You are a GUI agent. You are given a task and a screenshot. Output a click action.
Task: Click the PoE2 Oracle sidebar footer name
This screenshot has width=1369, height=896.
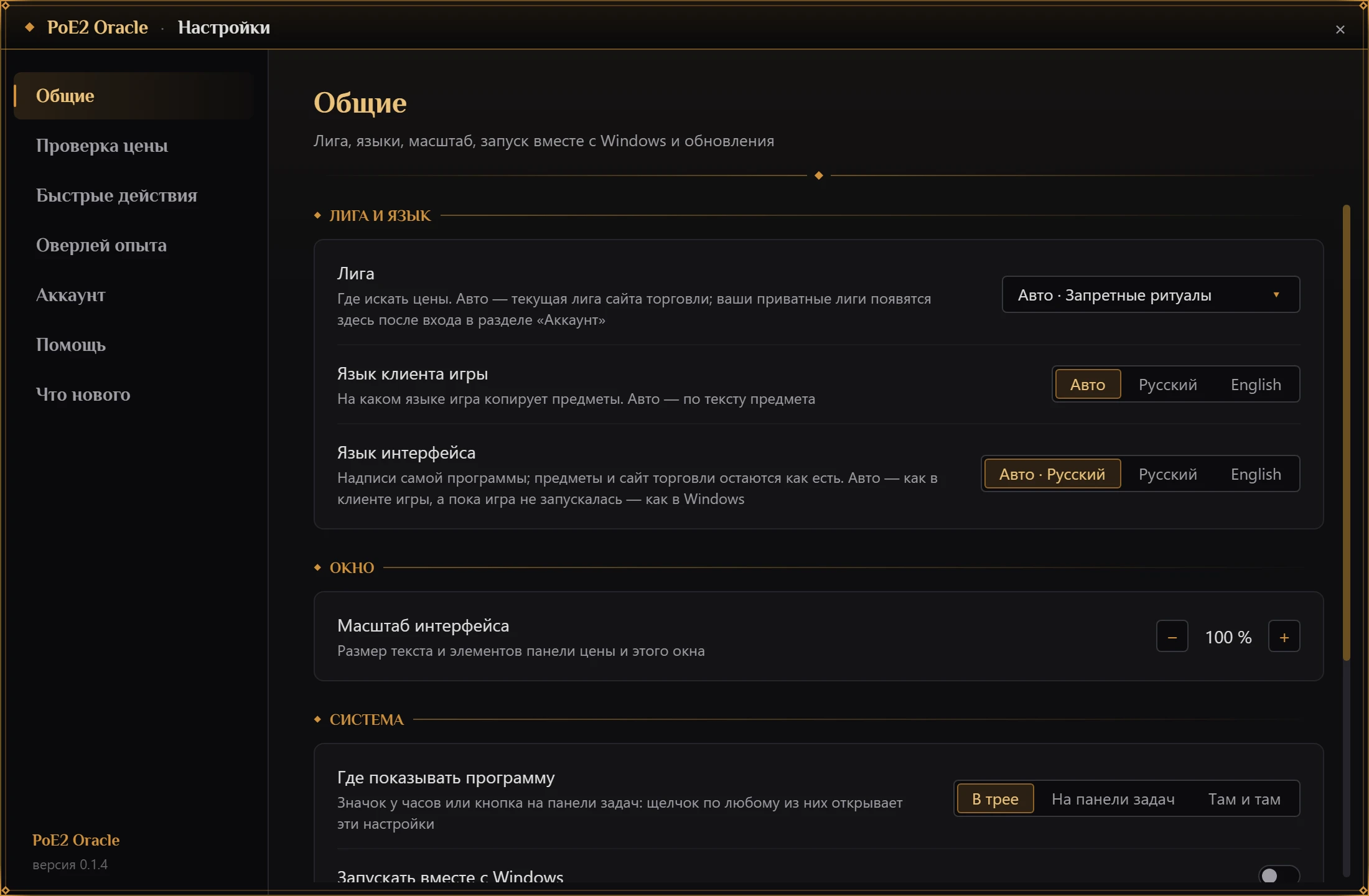pos(76,840)
